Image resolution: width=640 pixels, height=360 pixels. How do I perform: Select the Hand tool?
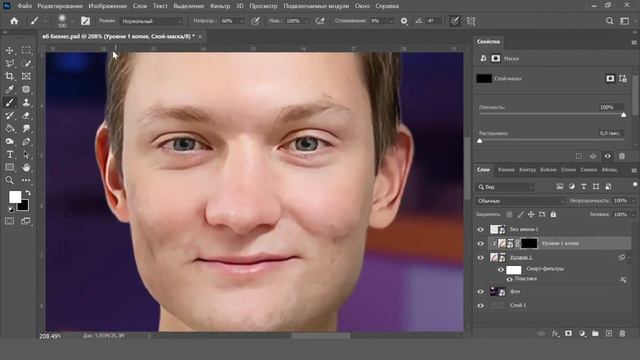click(x=26, y=167)
